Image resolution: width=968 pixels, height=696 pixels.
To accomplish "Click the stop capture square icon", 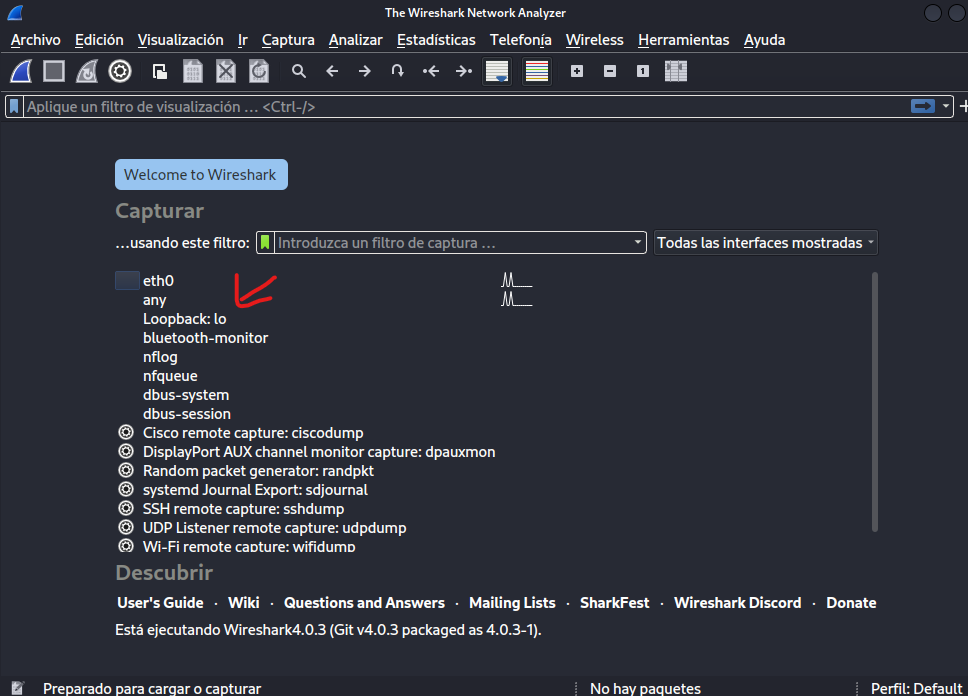I will click(54, 71).
